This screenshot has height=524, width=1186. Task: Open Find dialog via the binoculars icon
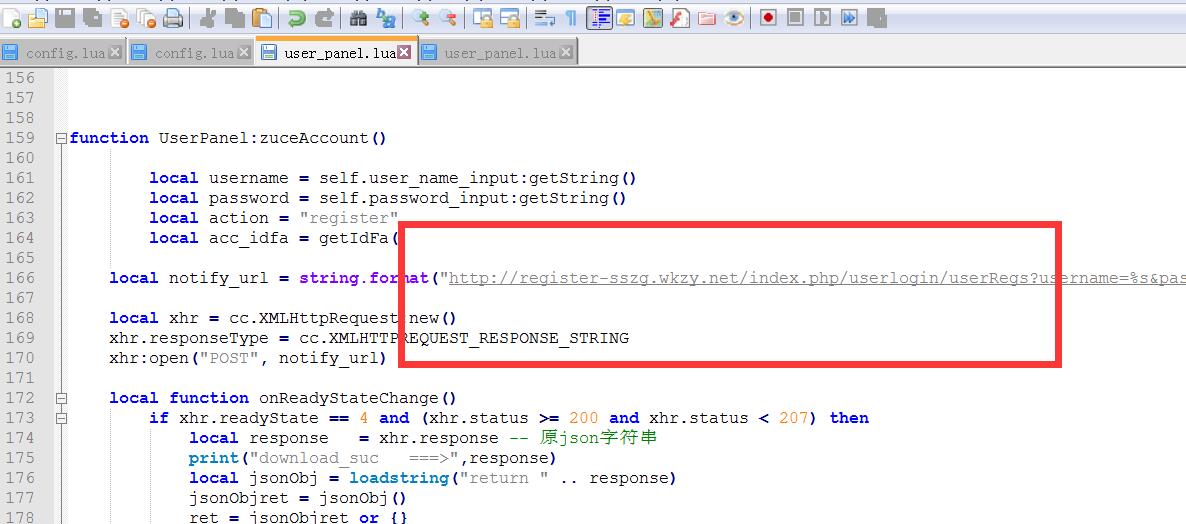click(x=358, y=17)
